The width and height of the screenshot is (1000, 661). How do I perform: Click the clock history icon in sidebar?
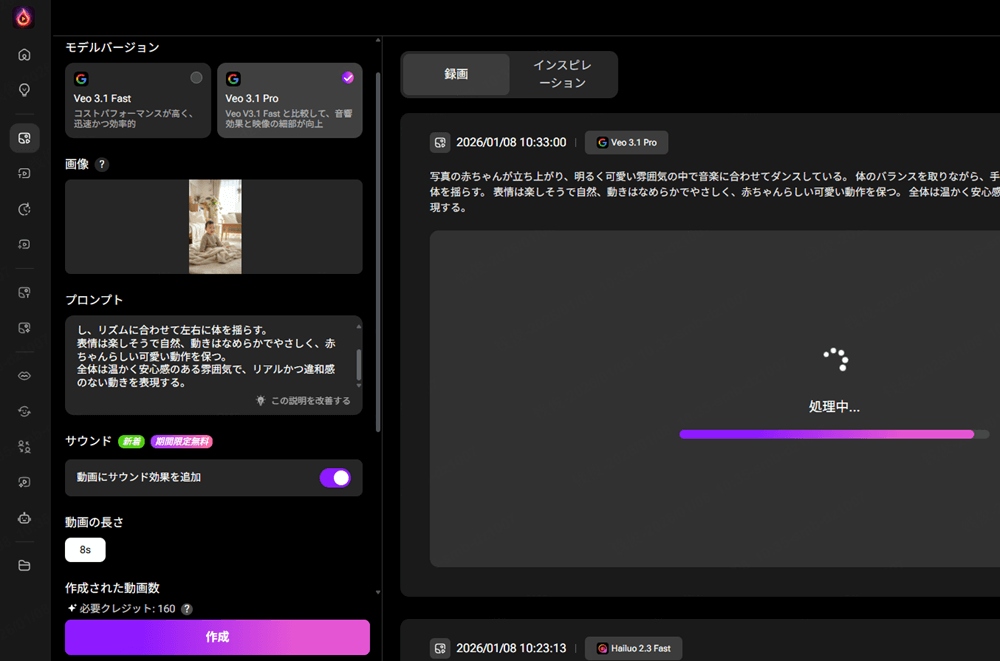23,209
